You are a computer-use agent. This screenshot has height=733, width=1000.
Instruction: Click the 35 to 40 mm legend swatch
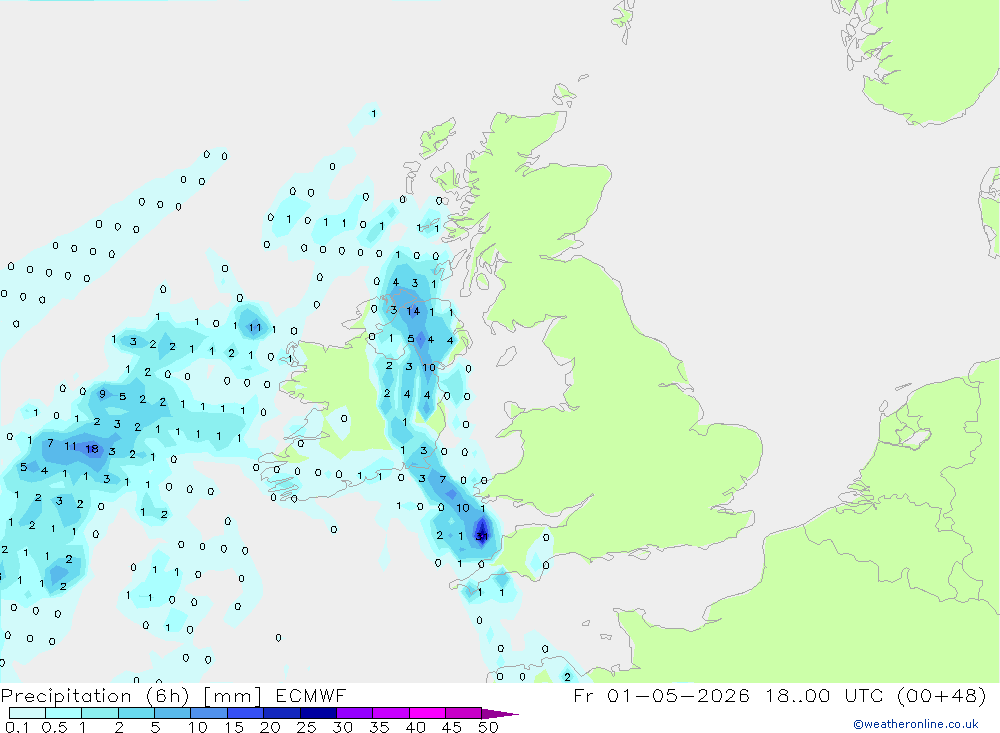click(391, 713)
